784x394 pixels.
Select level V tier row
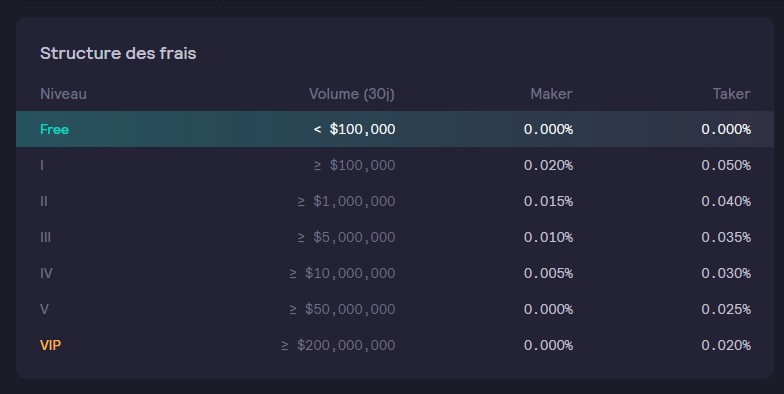(395, 309)
